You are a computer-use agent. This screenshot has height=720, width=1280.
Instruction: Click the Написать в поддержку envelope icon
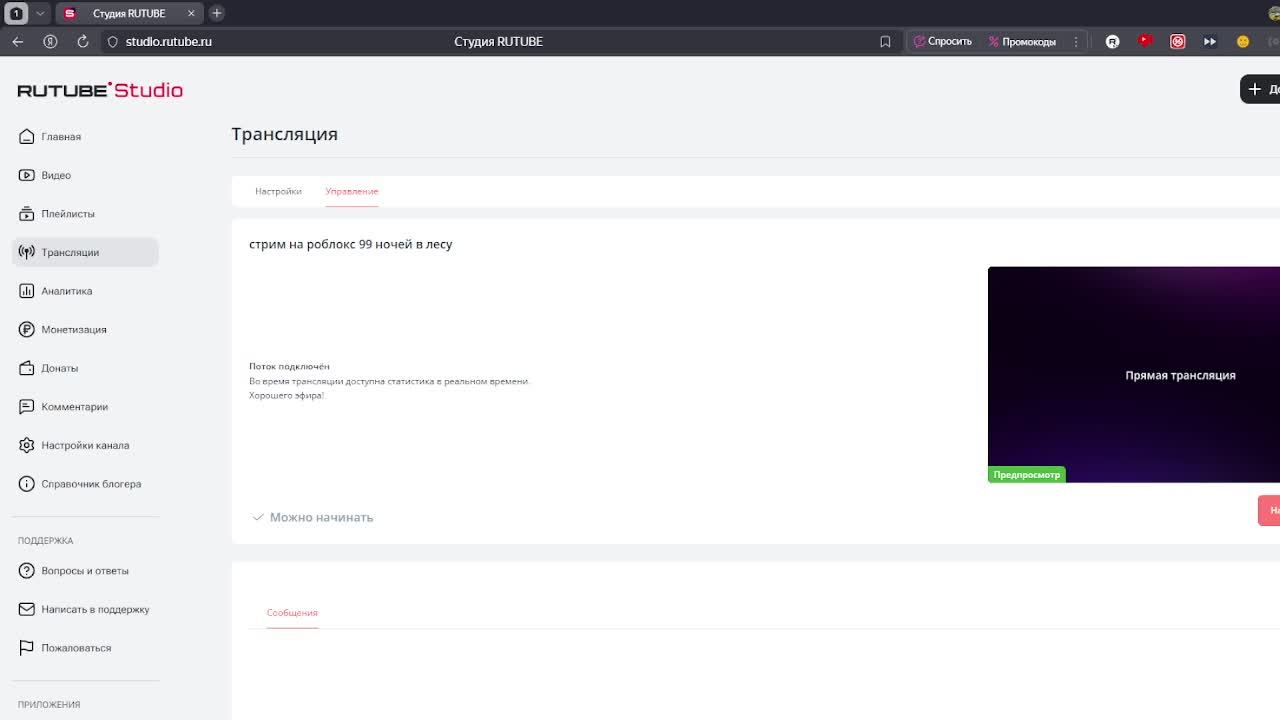pos(26,609)
